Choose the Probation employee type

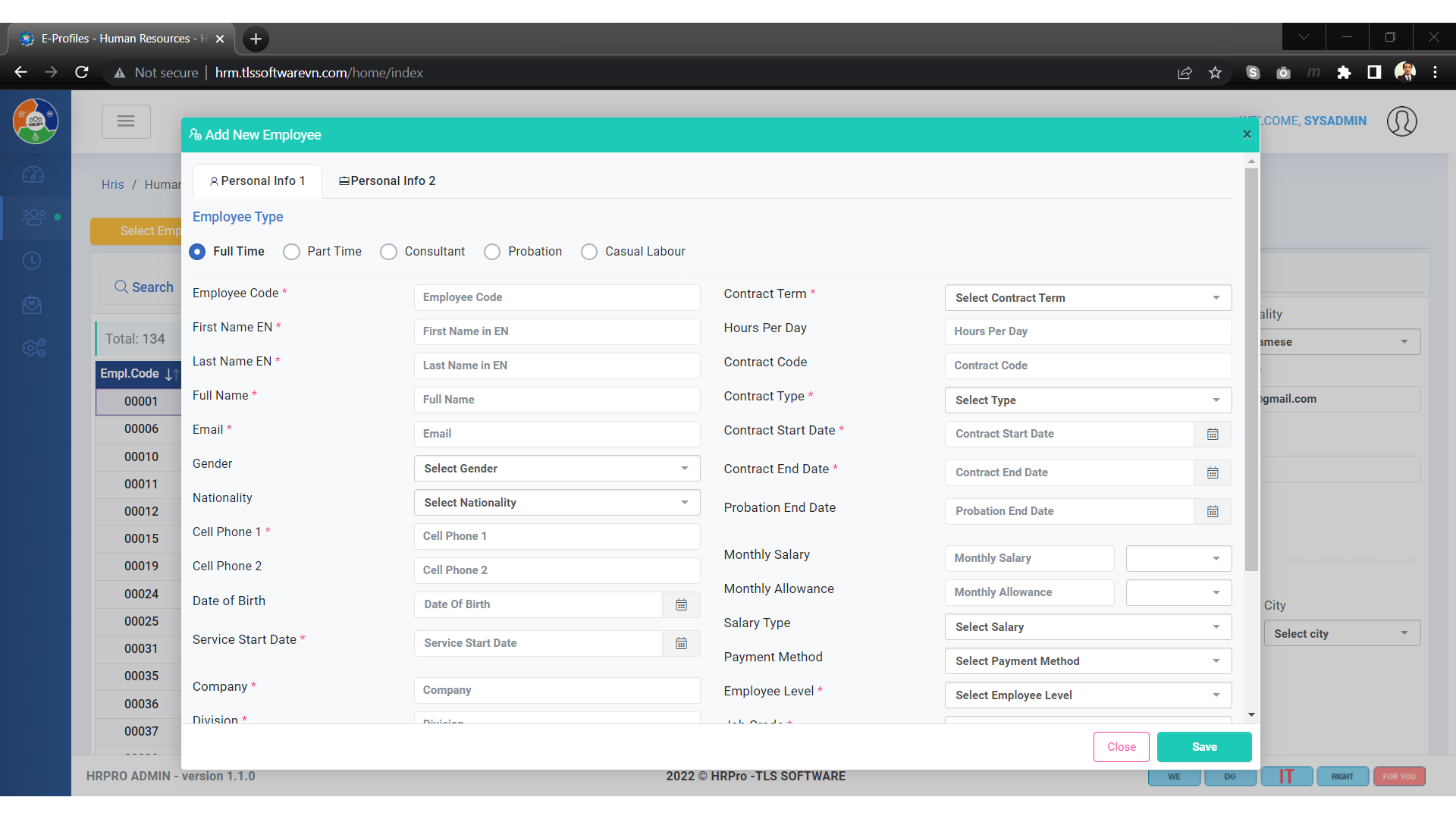pyautogui.click(x=491, y=251)
